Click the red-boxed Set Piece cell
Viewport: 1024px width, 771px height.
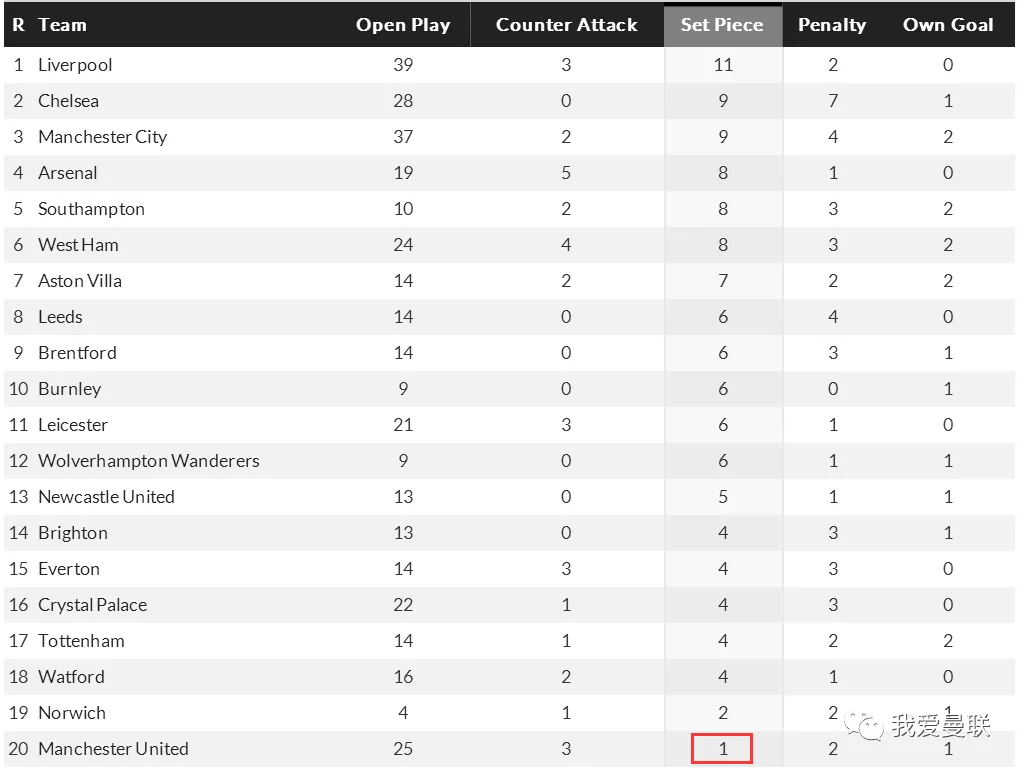(x=722, y=749)
